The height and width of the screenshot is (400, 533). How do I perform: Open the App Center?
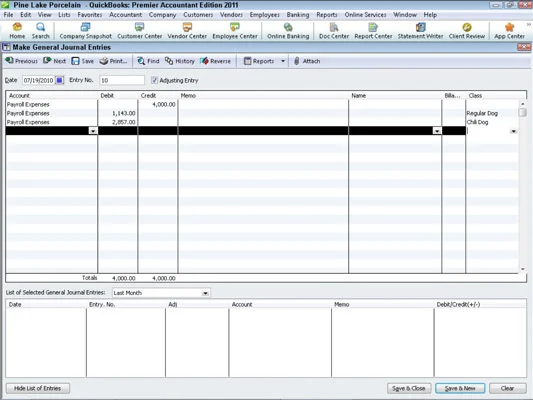509,31
